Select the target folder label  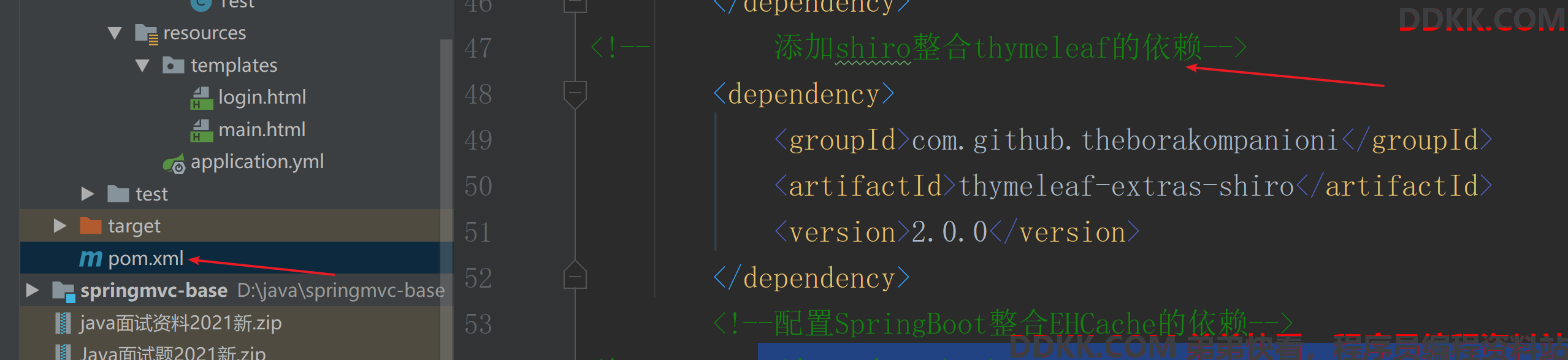pyautogui.click(x=134, y=226)
